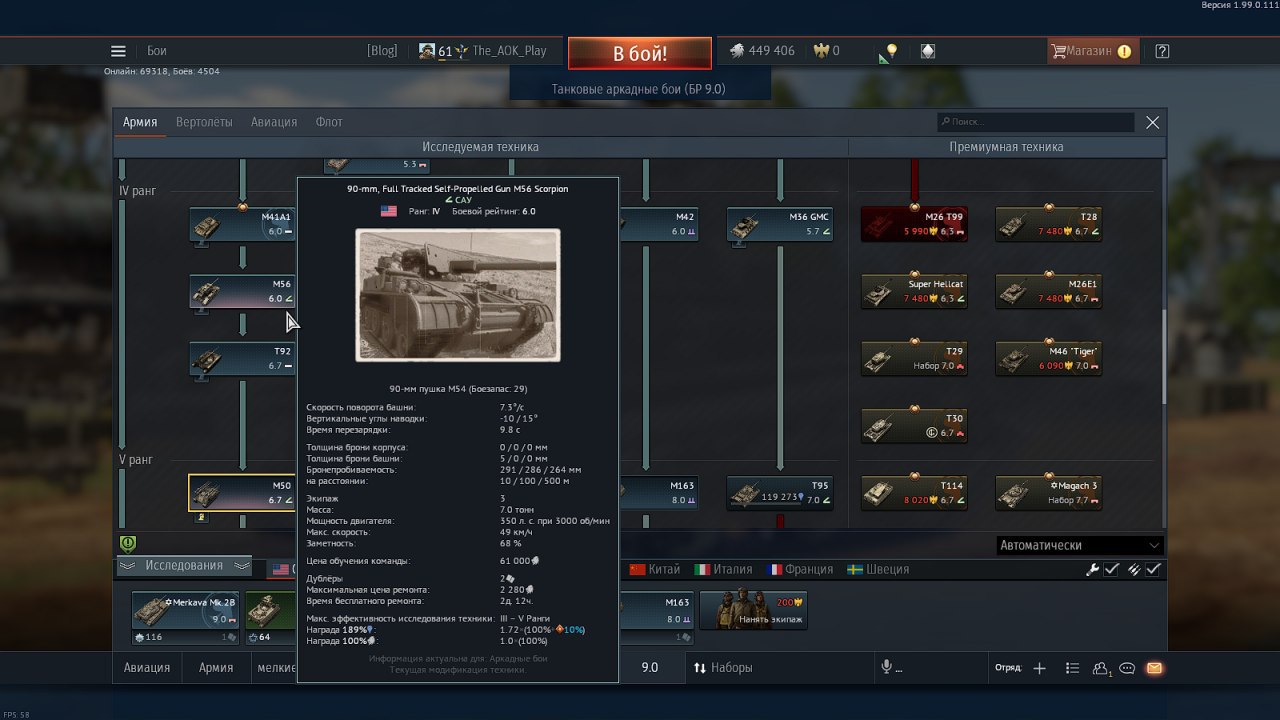1280x720 pixels.
Task: Select the premium T28 card
Action: pyautogui.click(x=1049, y=224)
